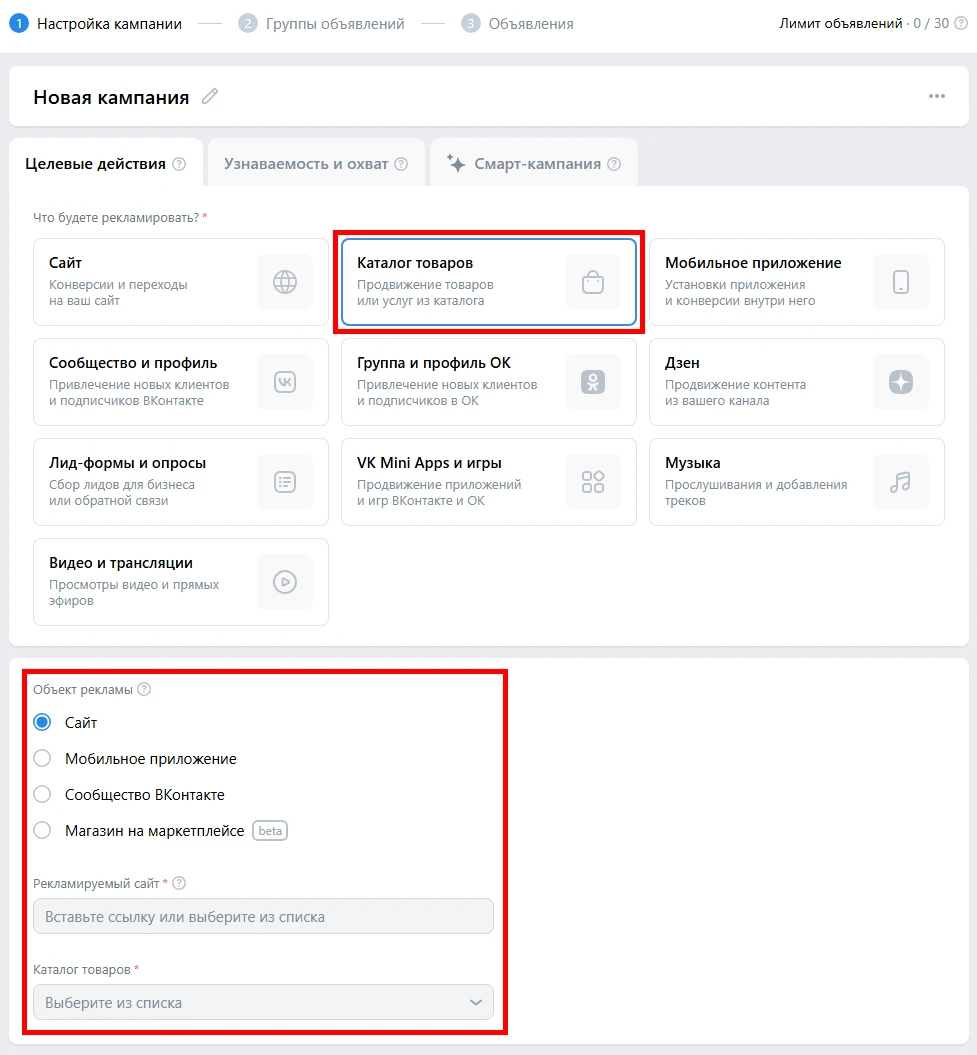The height and width of the screenshot is (1055, 977).
Task: Click the Дзен star icon
Action: pyautogui.click(x=901, y=382)
